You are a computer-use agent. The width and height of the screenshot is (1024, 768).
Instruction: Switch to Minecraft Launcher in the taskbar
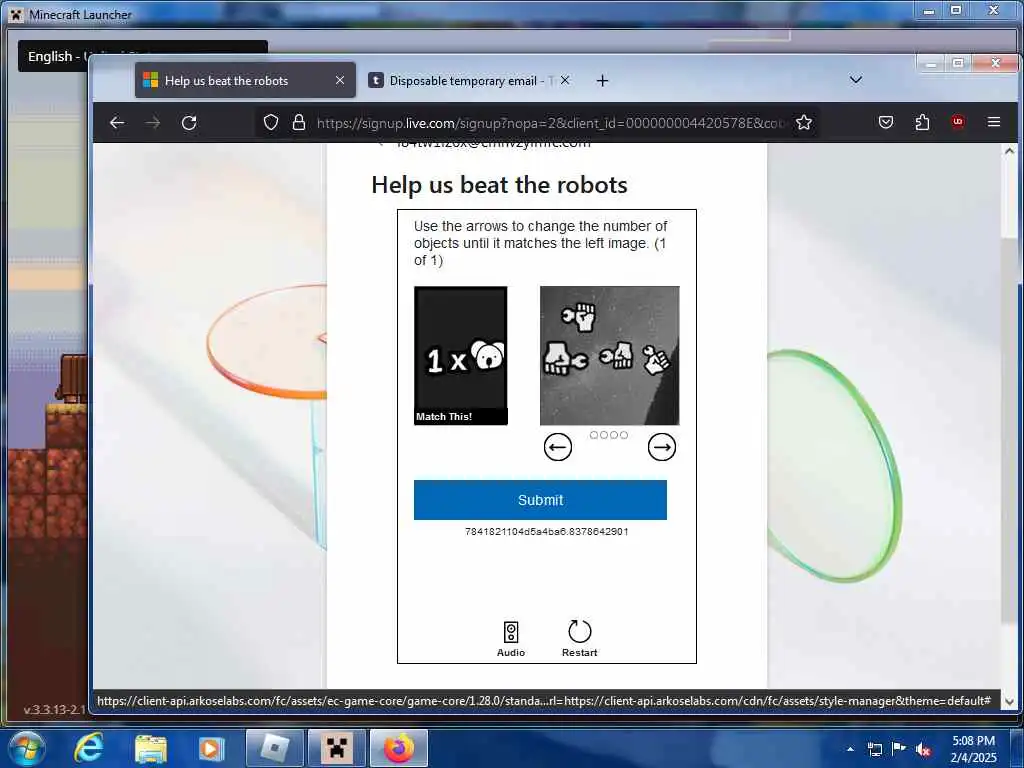click(x=336, y=748)
